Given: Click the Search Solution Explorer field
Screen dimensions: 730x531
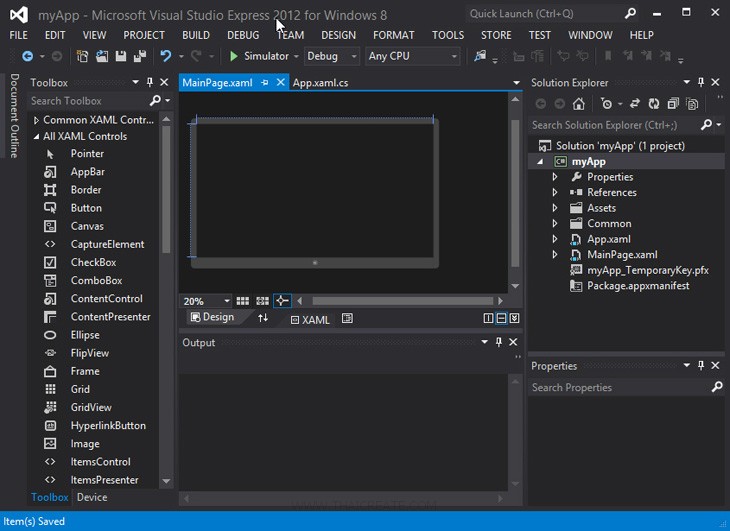Looking at the screenshot, I should coord(615,125).
